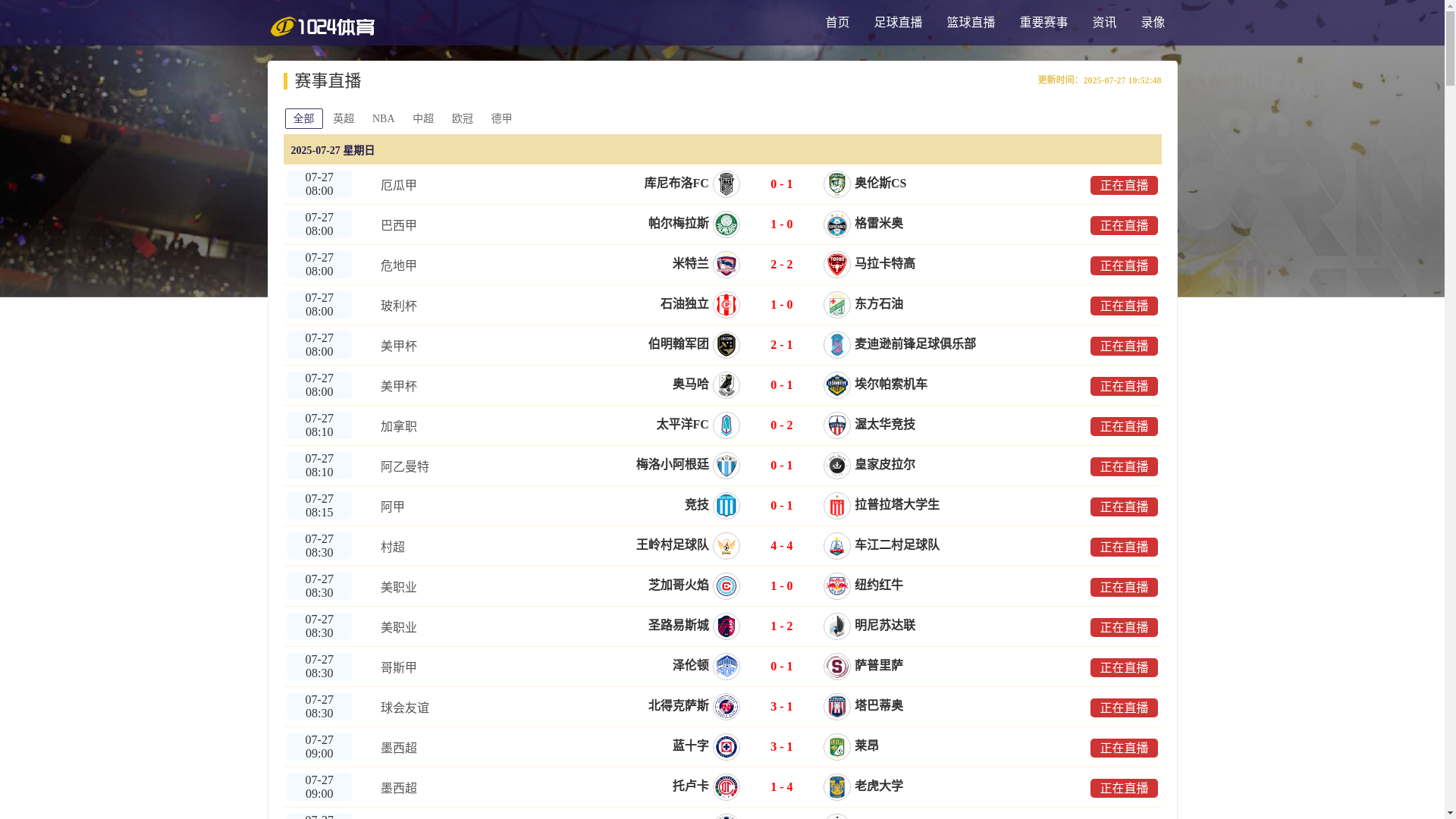Click team name 北得克萨斯
Screen dimensions: 1456x819
point(679,706)
